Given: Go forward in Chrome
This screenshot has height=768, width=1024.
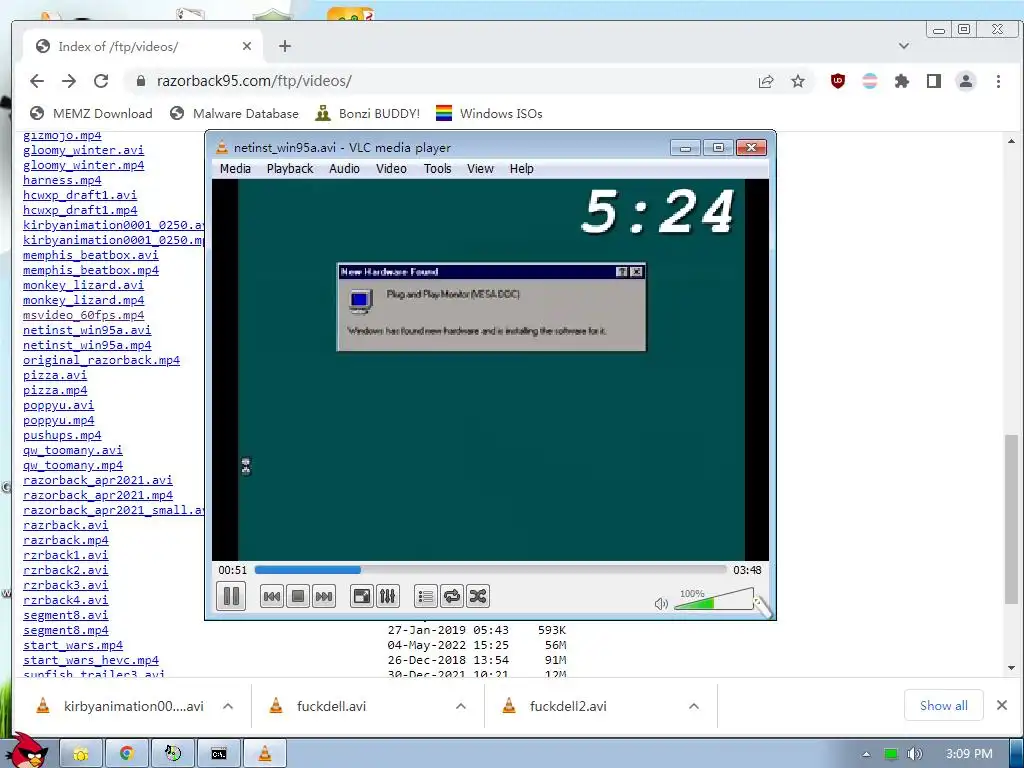Looking at the screenshot, I should 69,81.
